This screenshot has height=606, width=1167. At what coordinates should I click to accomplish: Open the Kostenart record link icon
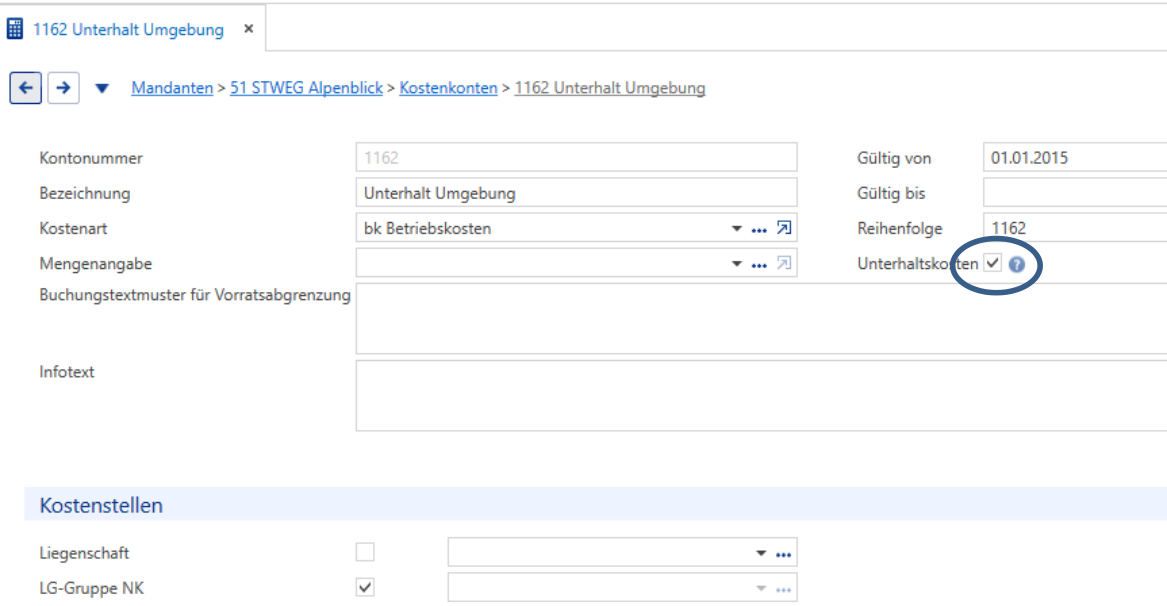click(784, 228)
